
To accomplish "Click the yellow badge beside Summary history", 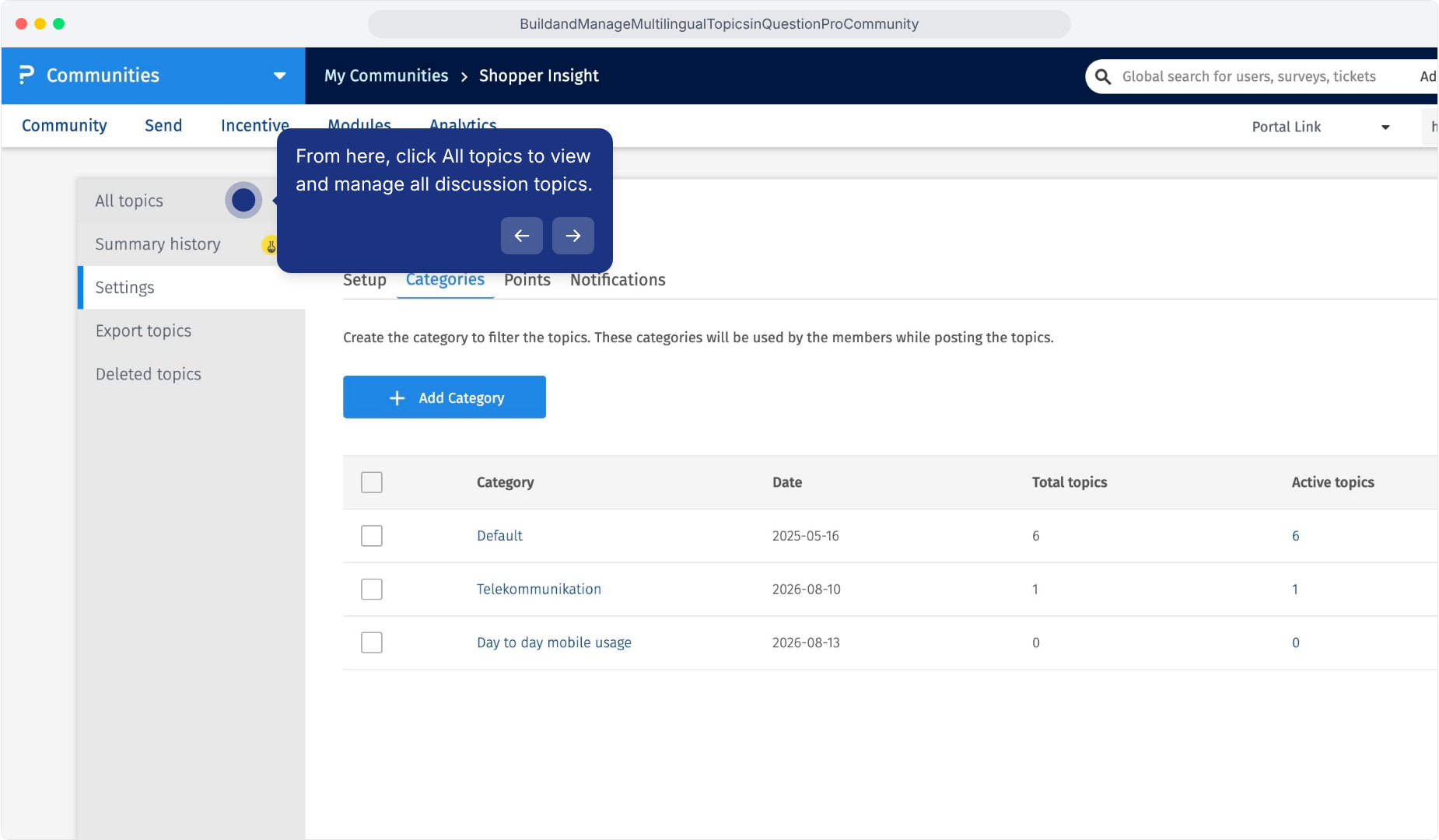I will (270, 246).
